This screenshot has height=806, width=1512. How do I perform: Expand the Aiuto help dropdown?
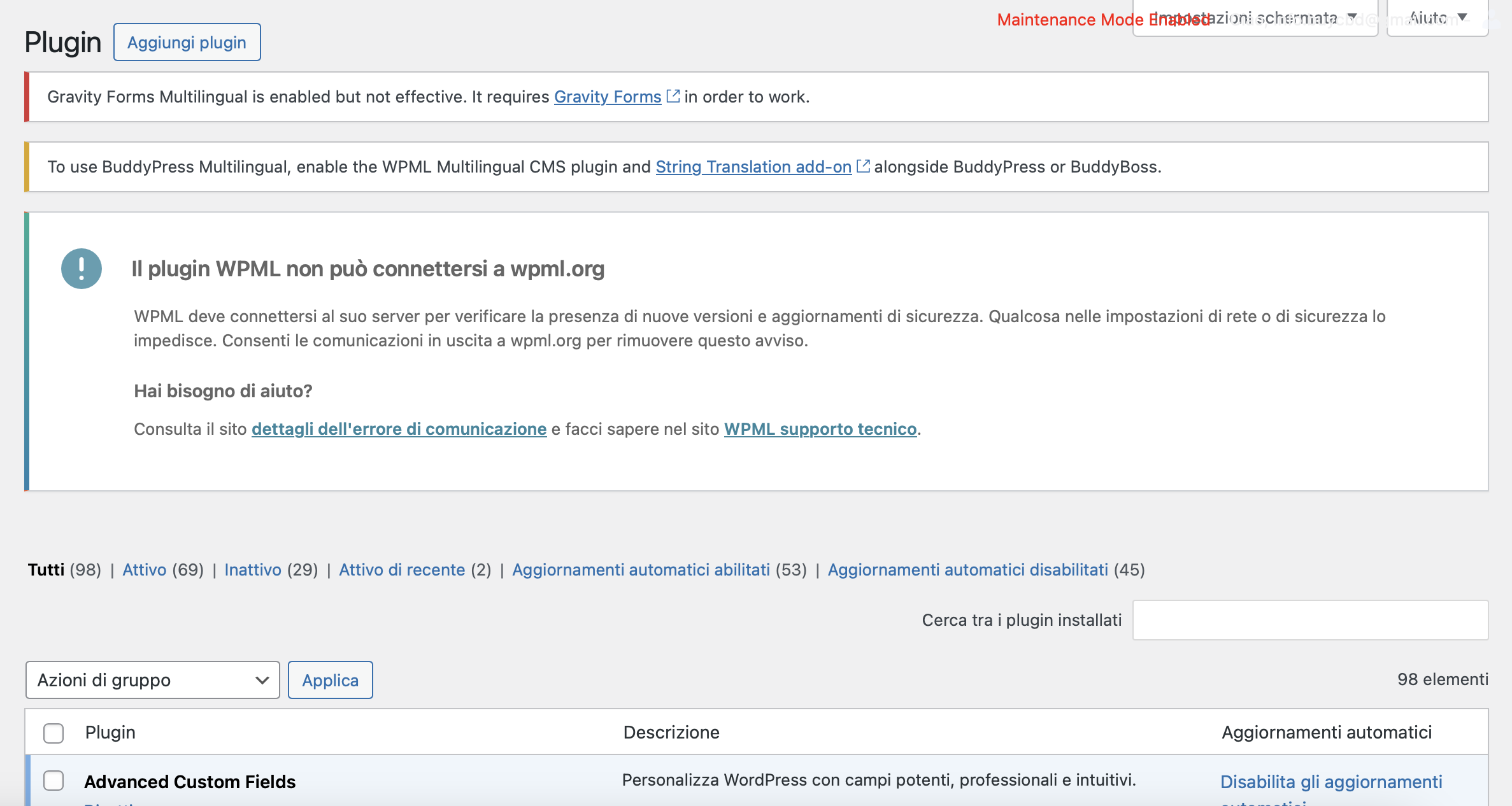coord(1437,18)
